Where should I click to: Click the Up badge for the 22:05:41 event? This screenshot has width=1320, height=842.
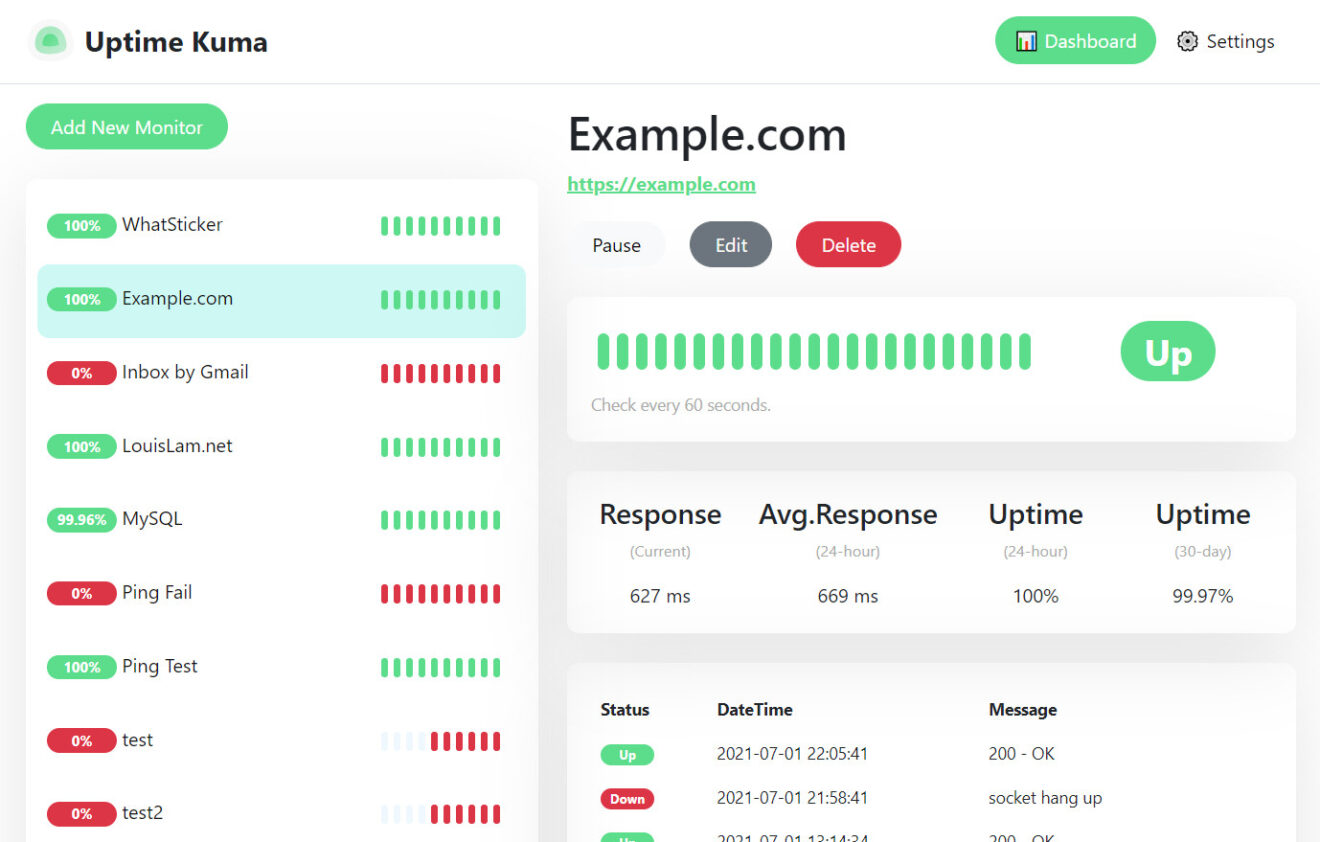[x=627, y=754]
